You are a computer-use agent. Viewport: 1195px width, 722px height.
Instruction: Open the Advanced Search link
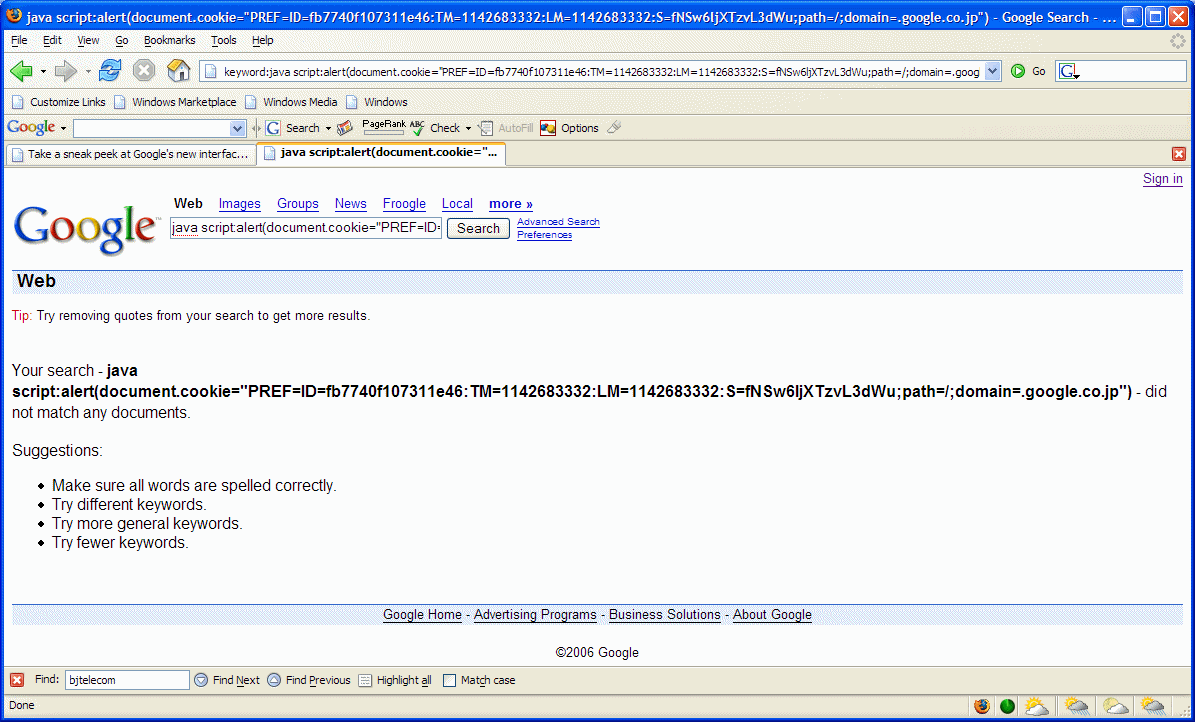tap(558, 222)
